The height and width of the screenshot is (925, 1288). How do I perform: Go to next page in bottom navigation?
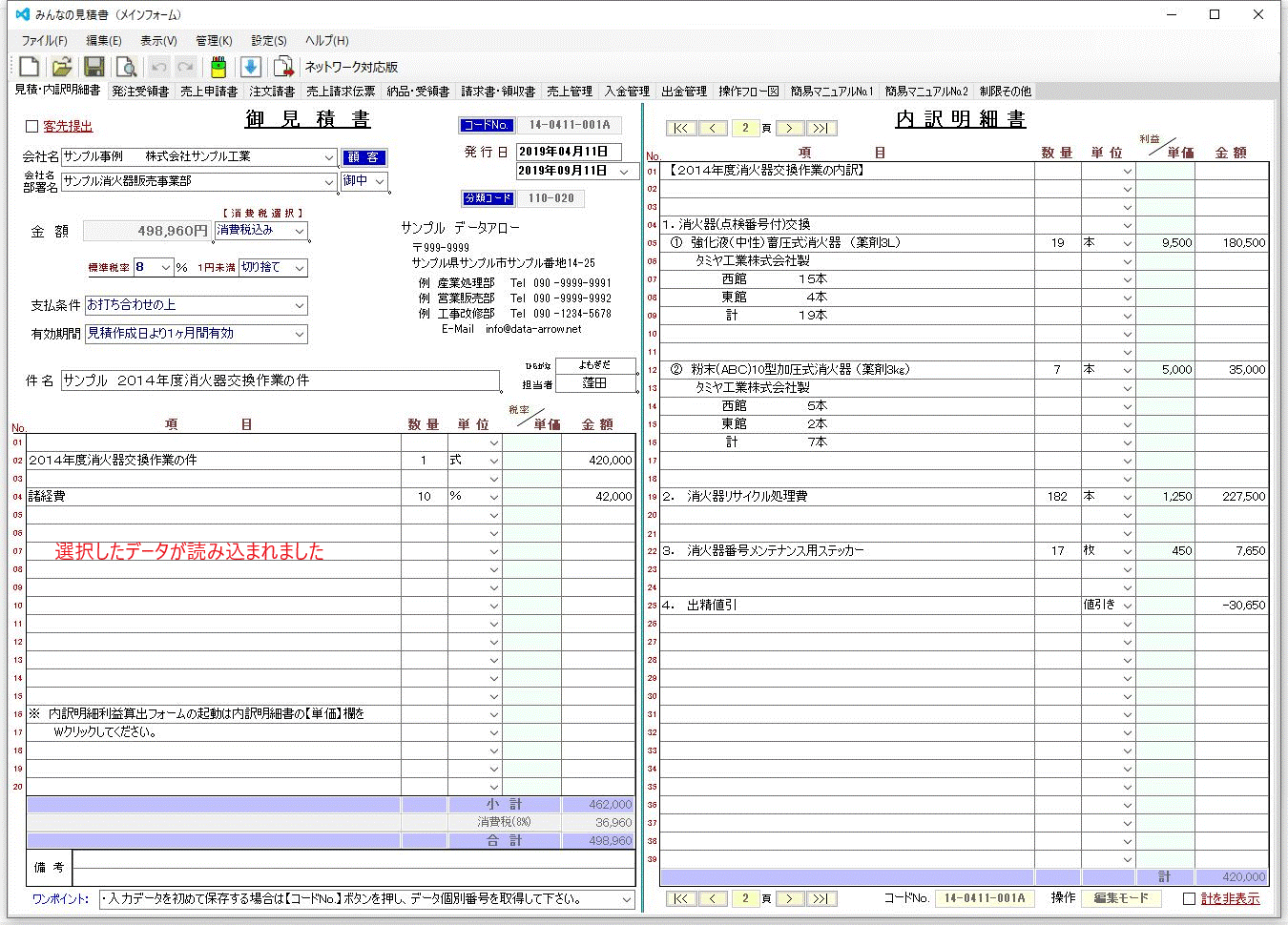(790, 898)
